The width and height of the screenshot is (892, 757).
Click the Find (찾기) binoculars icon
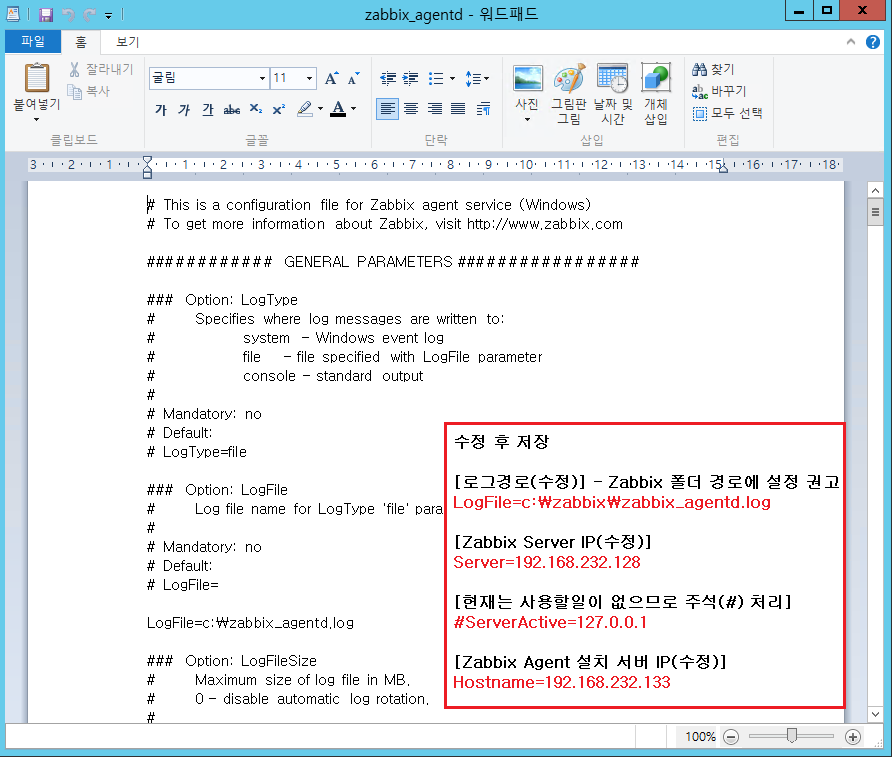699,69
